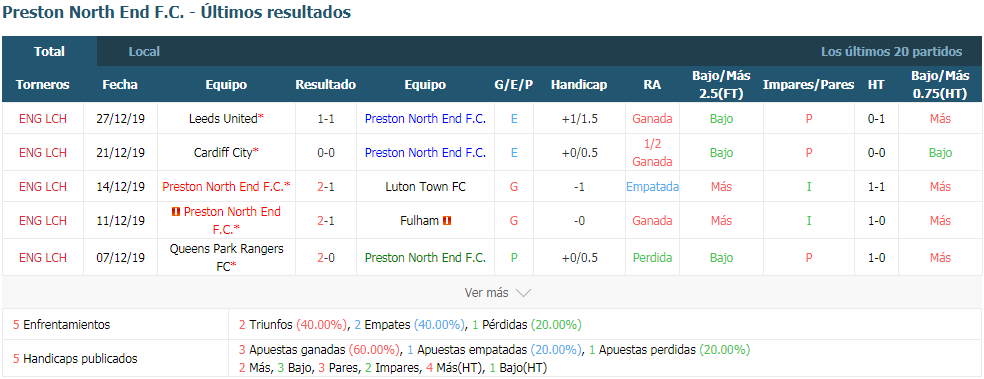Click the red card icon beside Fulham
The image size is (984, 379).
point(447,221)
